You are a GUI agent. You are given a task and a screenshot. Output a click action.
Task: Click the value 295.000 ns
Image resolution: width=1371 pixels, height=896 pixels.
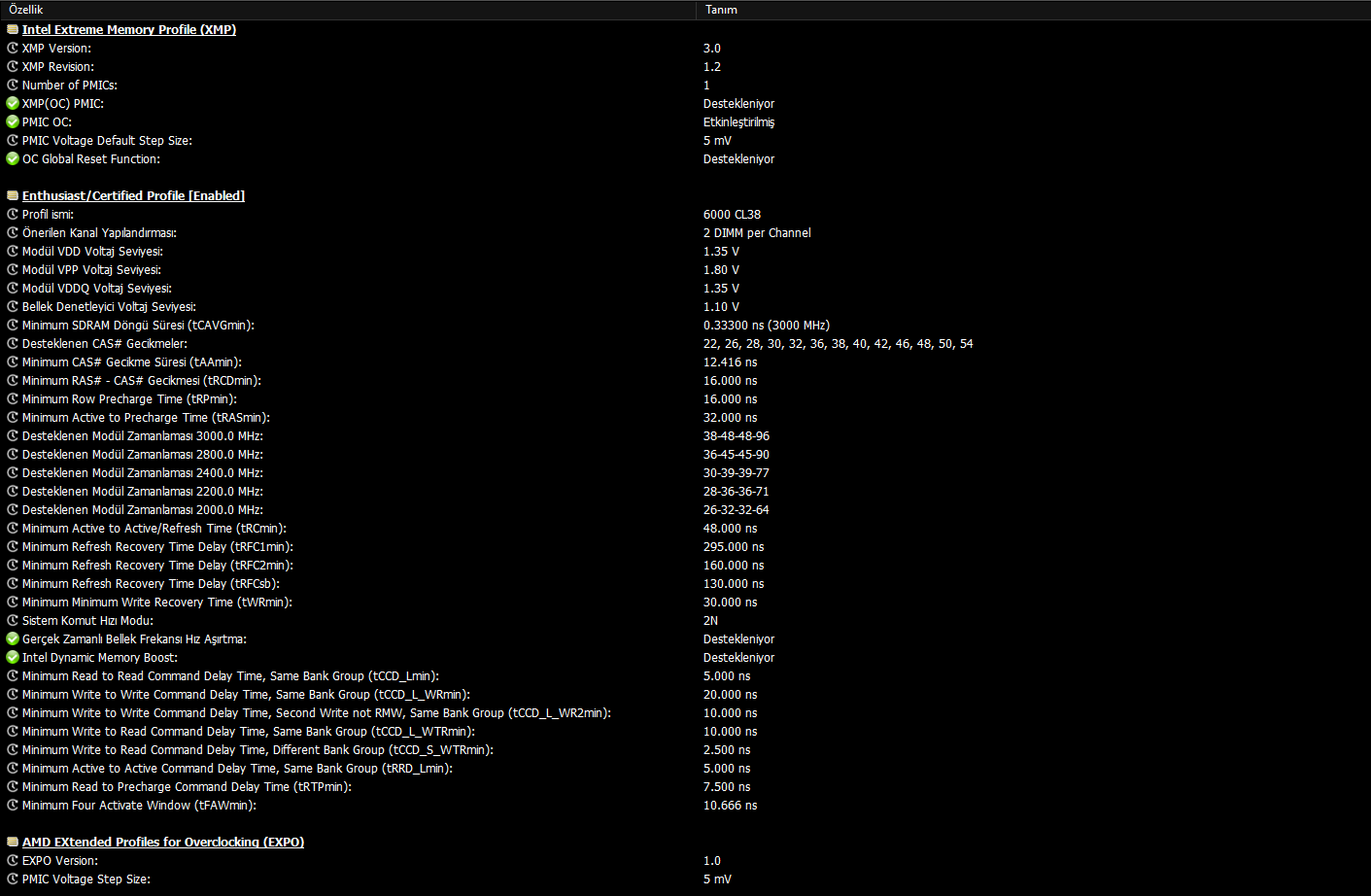coord(734,547)
